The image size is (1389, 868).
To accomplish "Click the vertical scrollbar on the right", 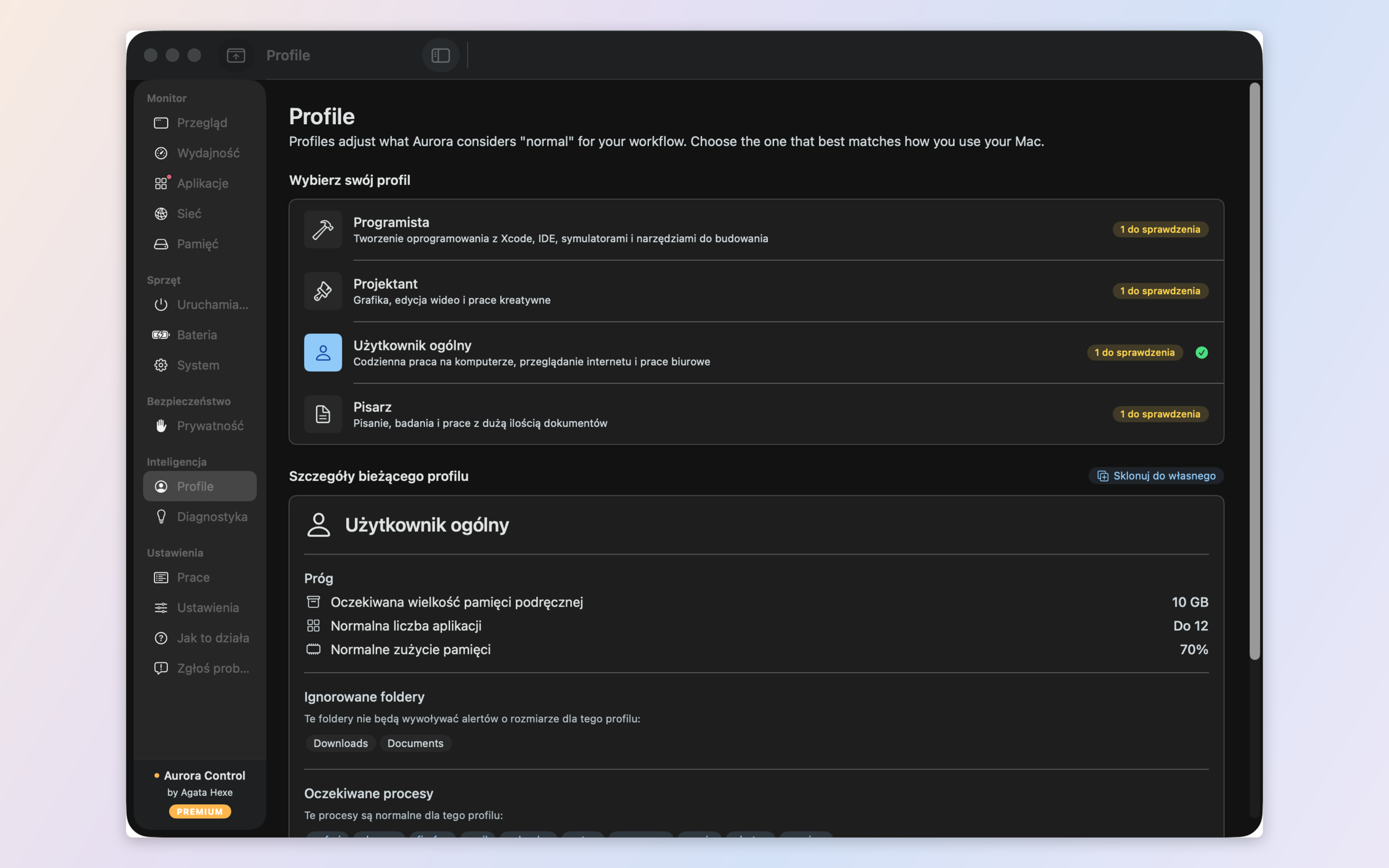I will [x=1254, y=371].
